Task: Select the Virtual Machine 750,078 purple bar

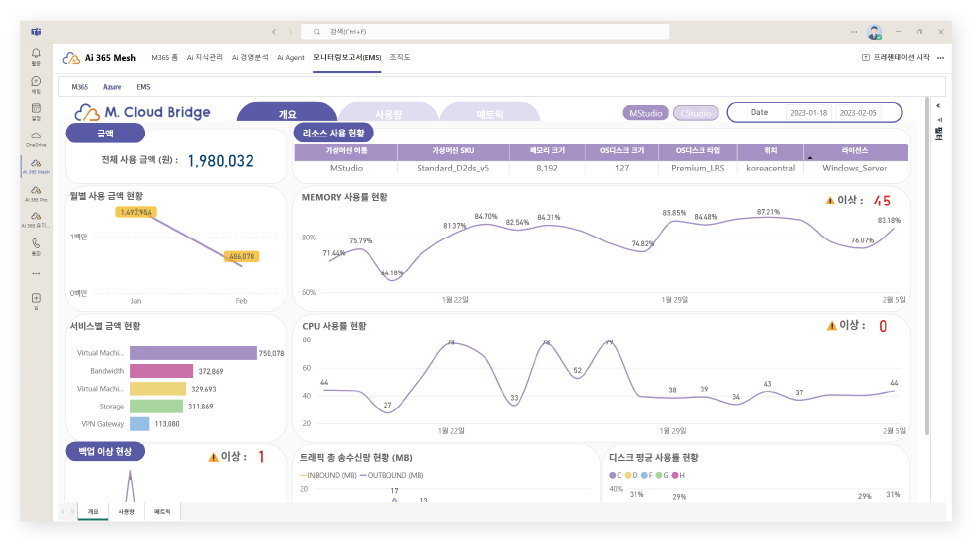Action: coord(193,353)
